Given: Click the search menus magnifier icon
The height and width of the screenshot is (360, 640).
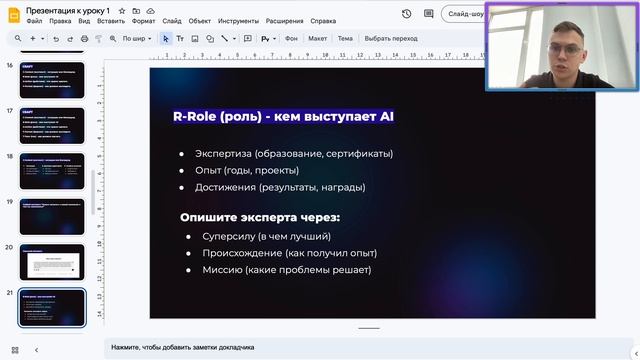Looking at the screenshot, I should pyautogui.click(x=18, y=38).
